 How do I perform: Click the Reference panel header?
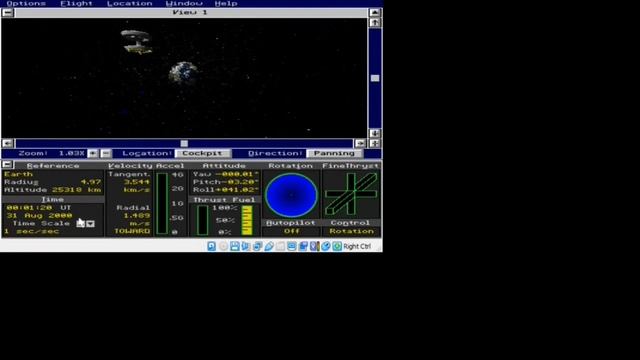coord(53,166)
